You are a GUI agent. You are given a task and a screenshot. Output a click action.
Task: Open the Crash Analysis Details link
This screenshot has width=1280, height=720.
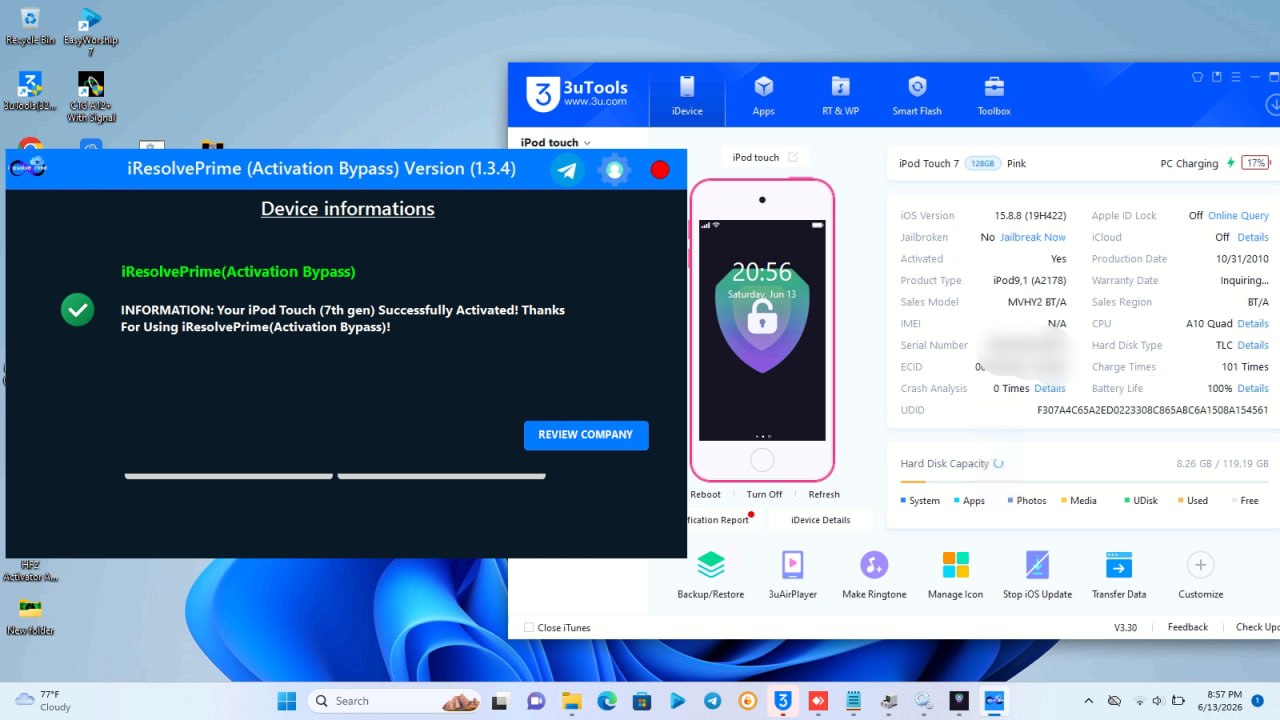point(1050,388)
